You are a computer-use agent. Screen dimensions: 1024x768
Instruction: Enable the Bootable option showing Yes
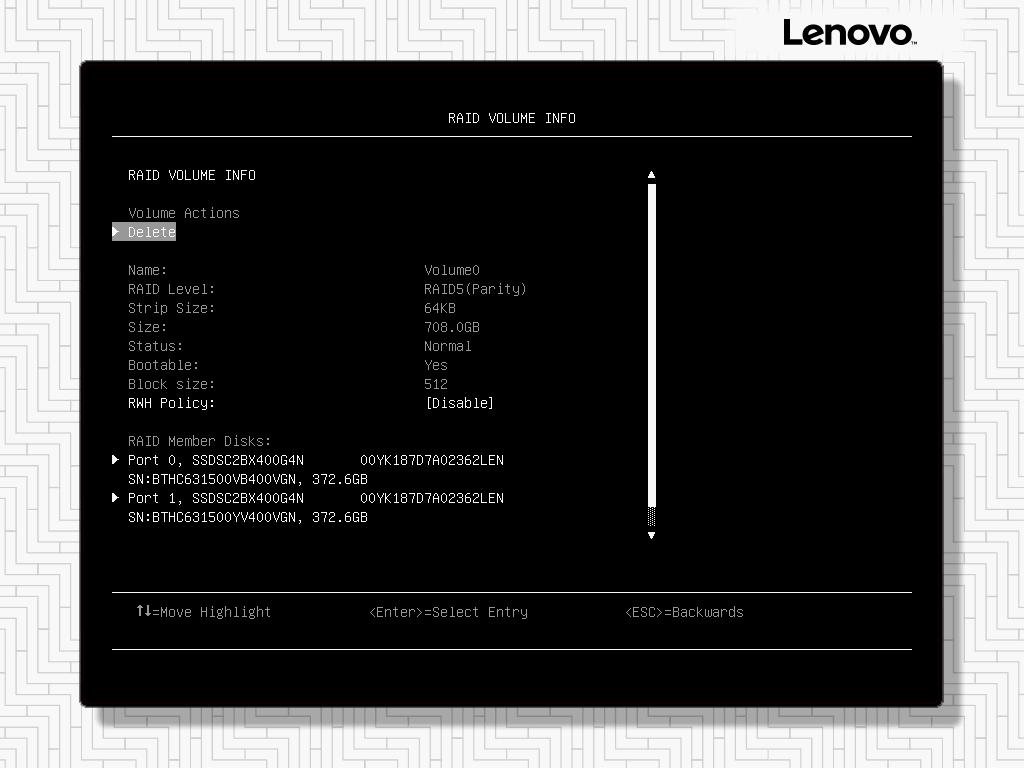click(x=436, y=365)
